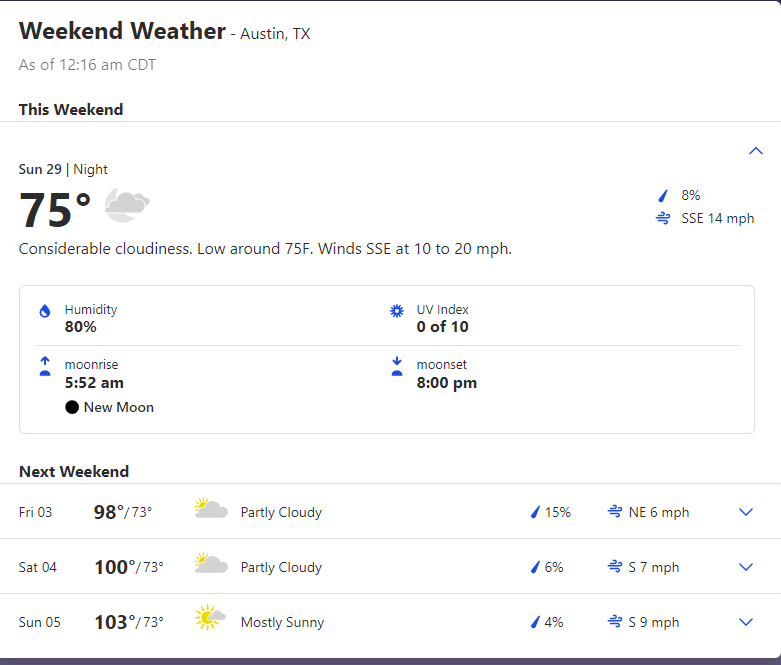
Task: Click the Humidity droplet icon
Action: coord(44,311)
